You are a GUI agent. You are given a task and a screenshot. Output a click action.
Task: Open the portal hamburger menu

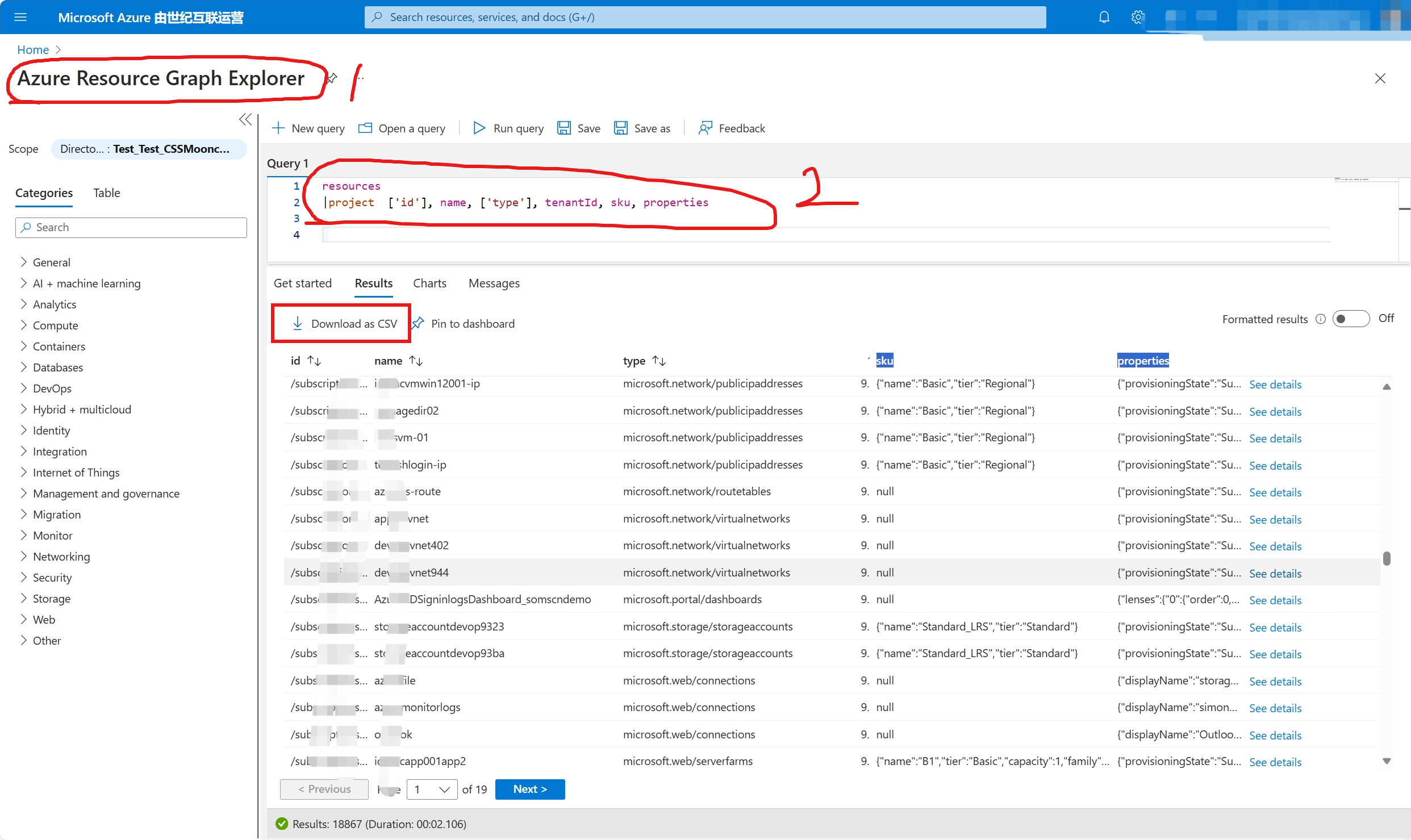[x=20, y=17]
